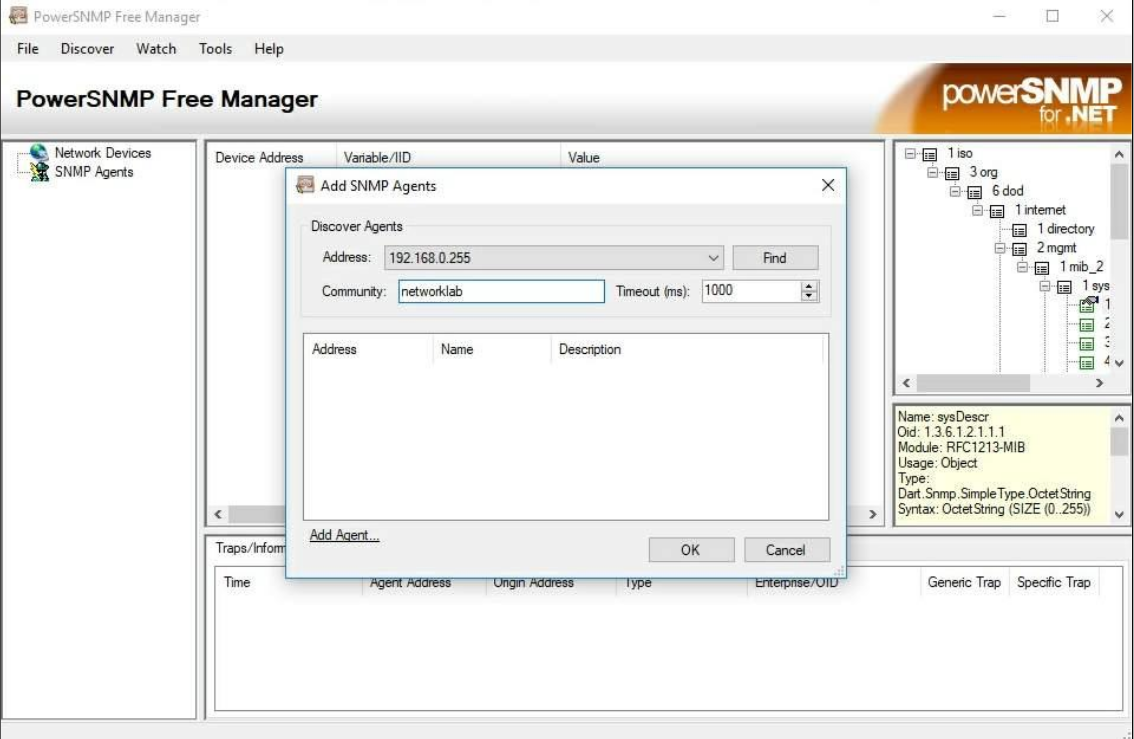Select the SNMP Agents icon
The image size is (1134, 739).
pyautogui.click(x=38, y=171)
